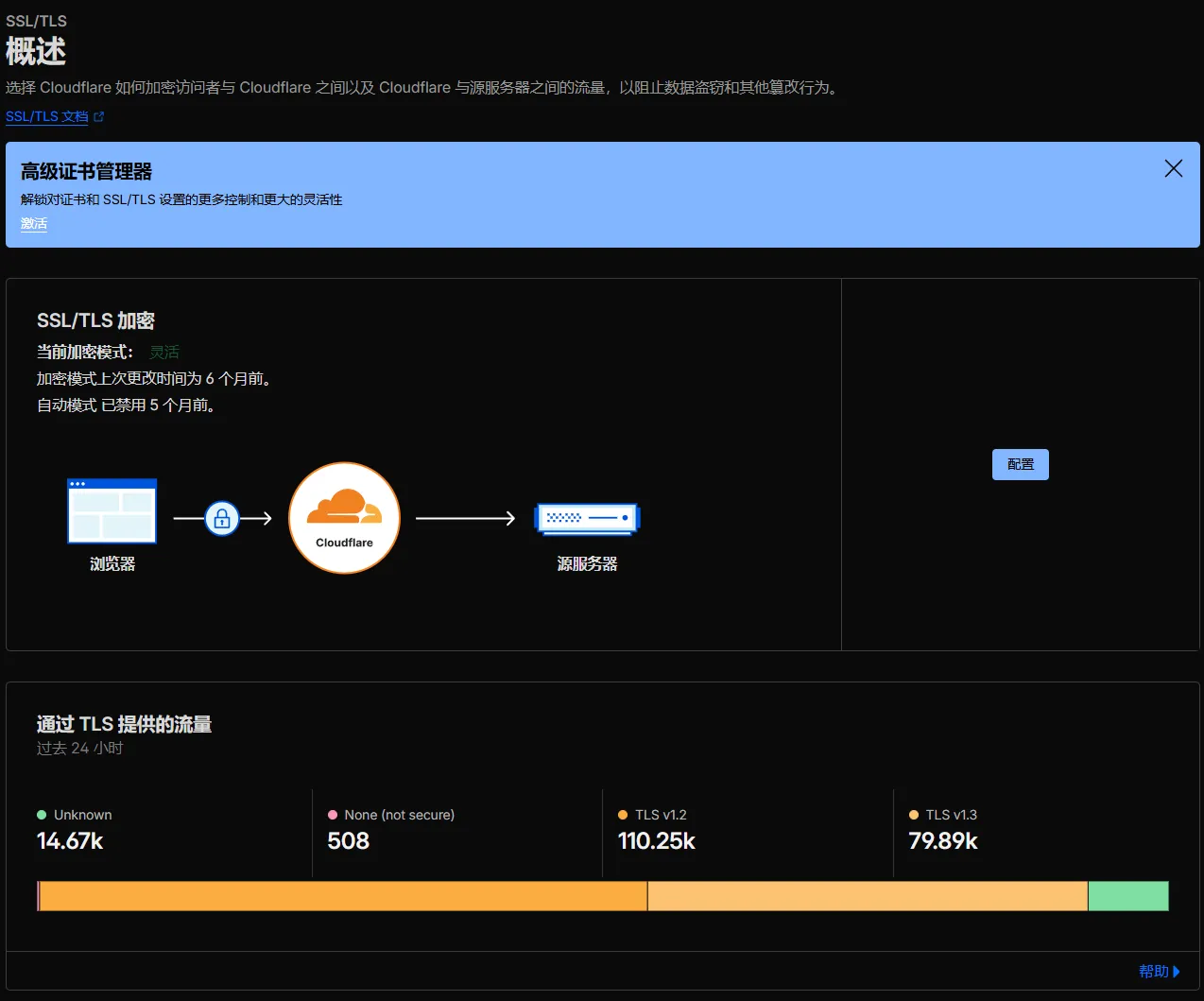Click the Cloudflare cloud logo circle
1204x1001 pixels.
[344, 517]
